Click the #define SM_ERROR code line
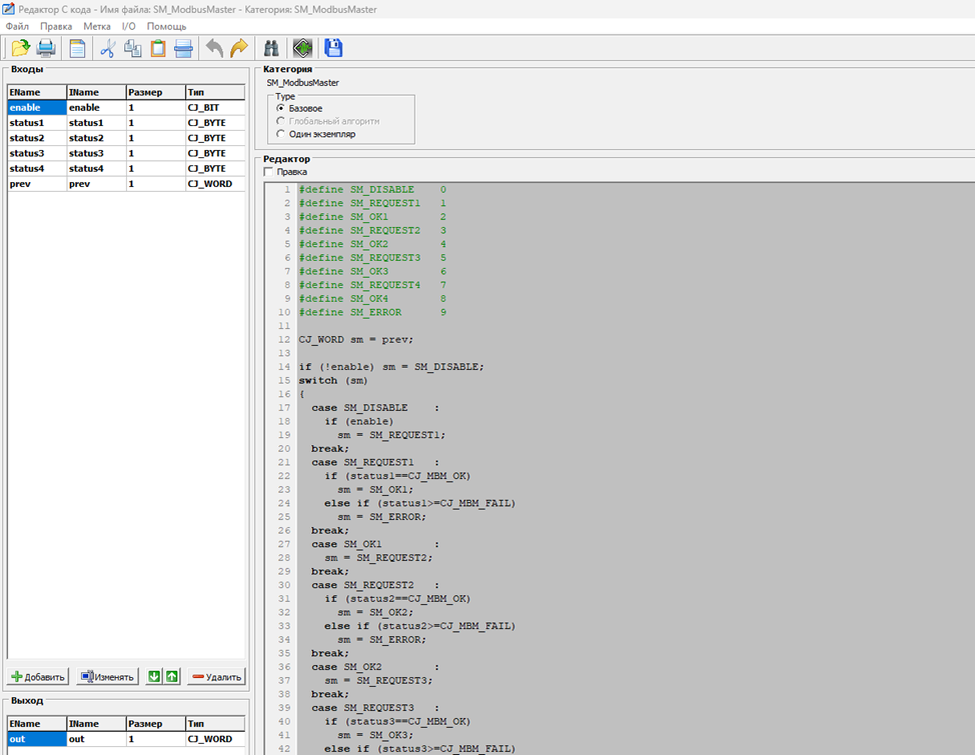The height and width of the screenshot is (755, 975). pyautogui.click(x=372, y=312)
